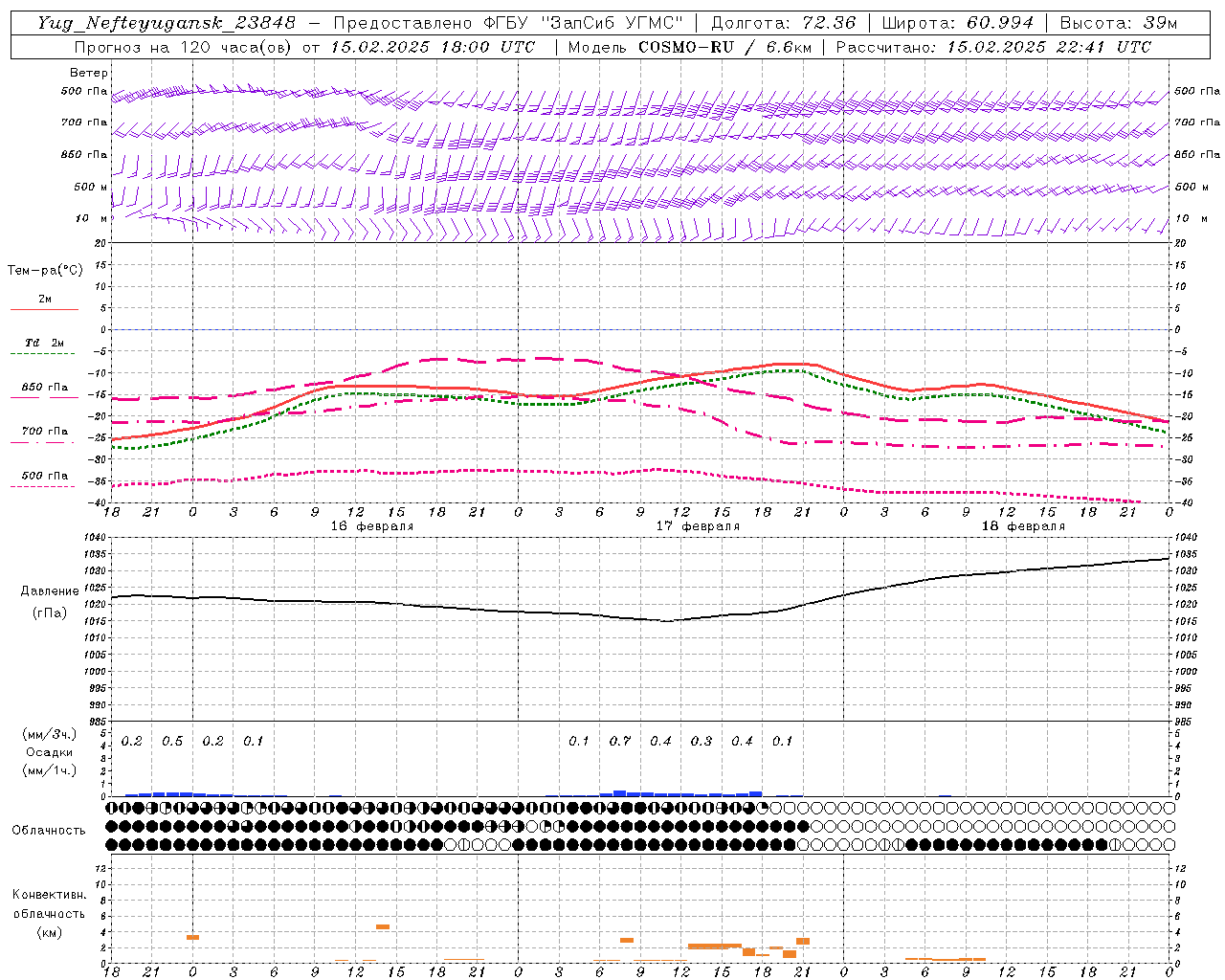Click the Широта: 60.994 header field
Screen dimensions: 1225x980
pos(957,23)
